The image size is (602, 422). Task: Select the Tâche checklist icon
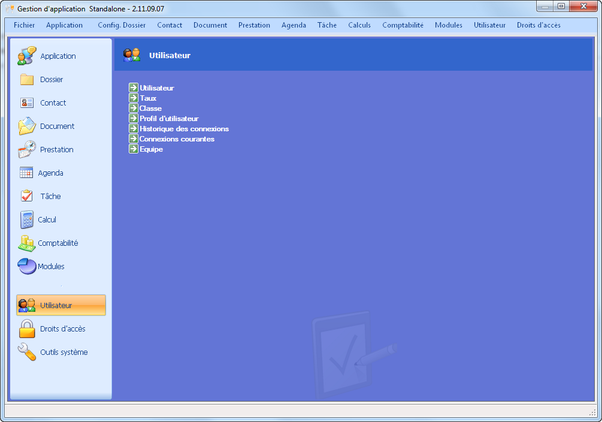point(27,196)
